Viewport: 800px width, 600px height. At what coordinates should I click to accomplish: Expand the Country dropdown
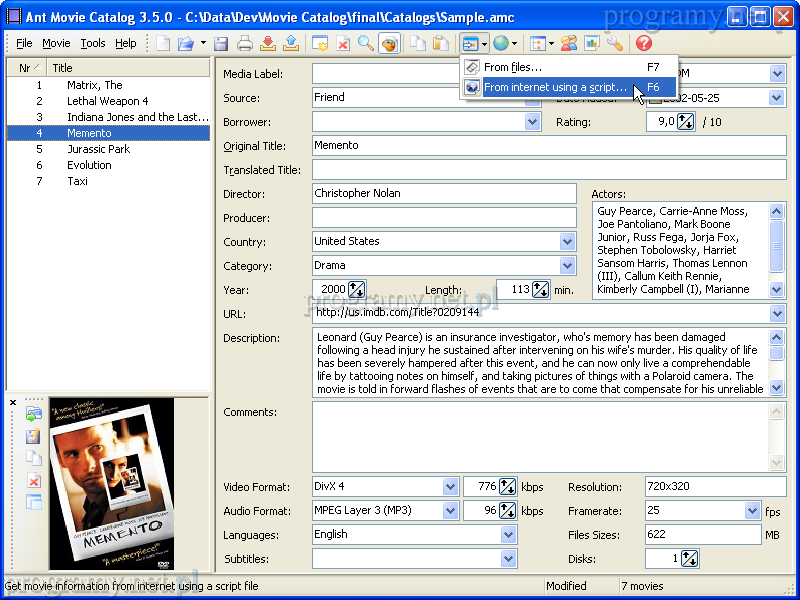[x=568, y=242]
